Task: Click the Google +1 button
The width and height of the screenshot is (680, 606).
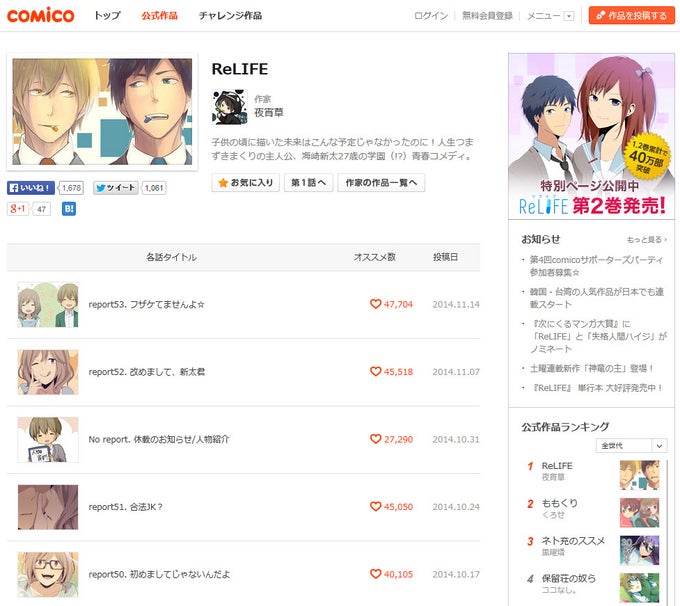Action: tap(17, 209)
